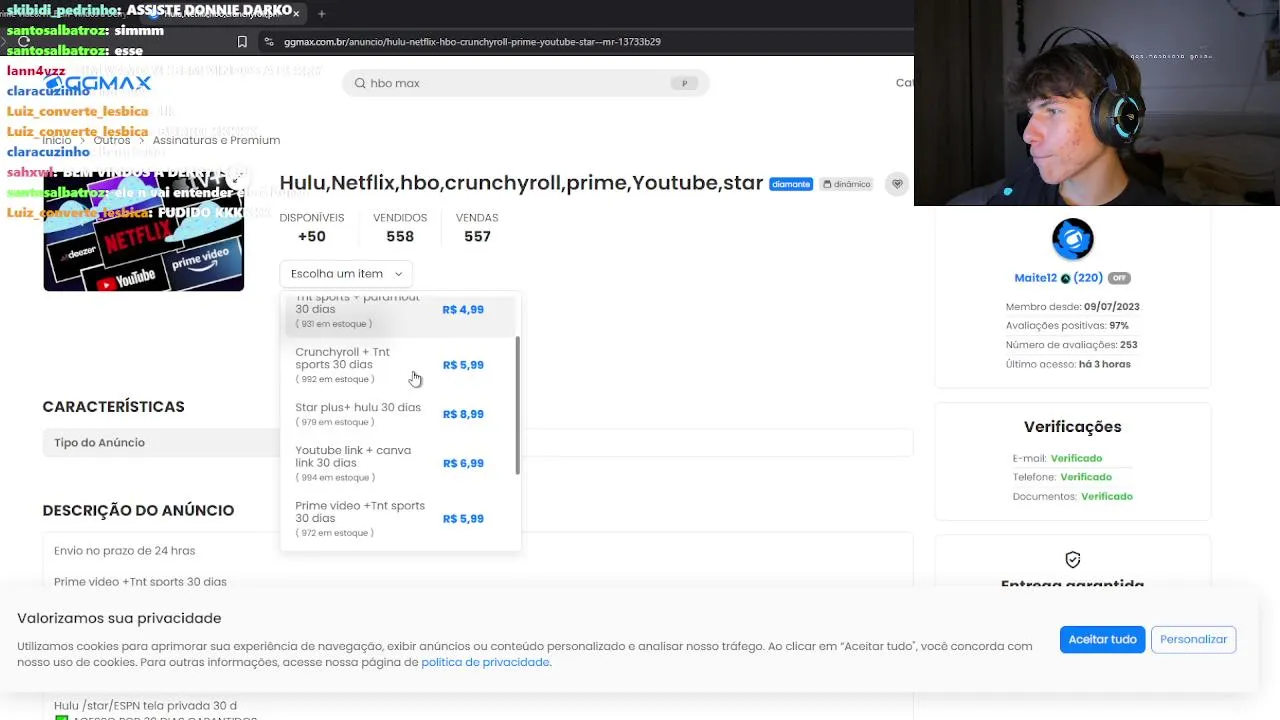Click the CARACTERÍSTICAS heading
Viewport: 1280px width, 720px height.
pos(113,407)
